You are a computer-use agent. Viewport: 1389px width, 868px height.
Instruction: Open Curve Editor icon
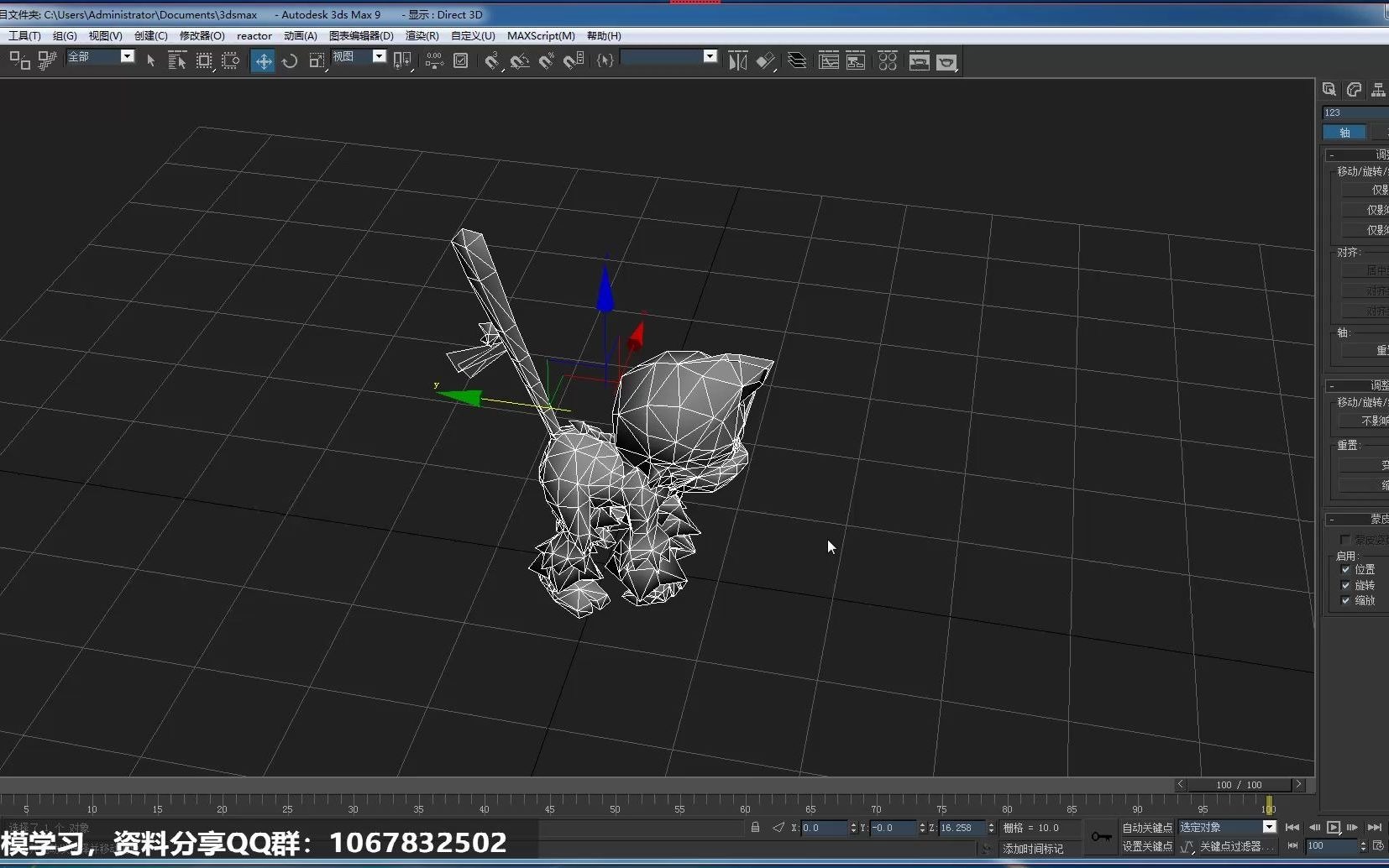click(x=829, y=60)
